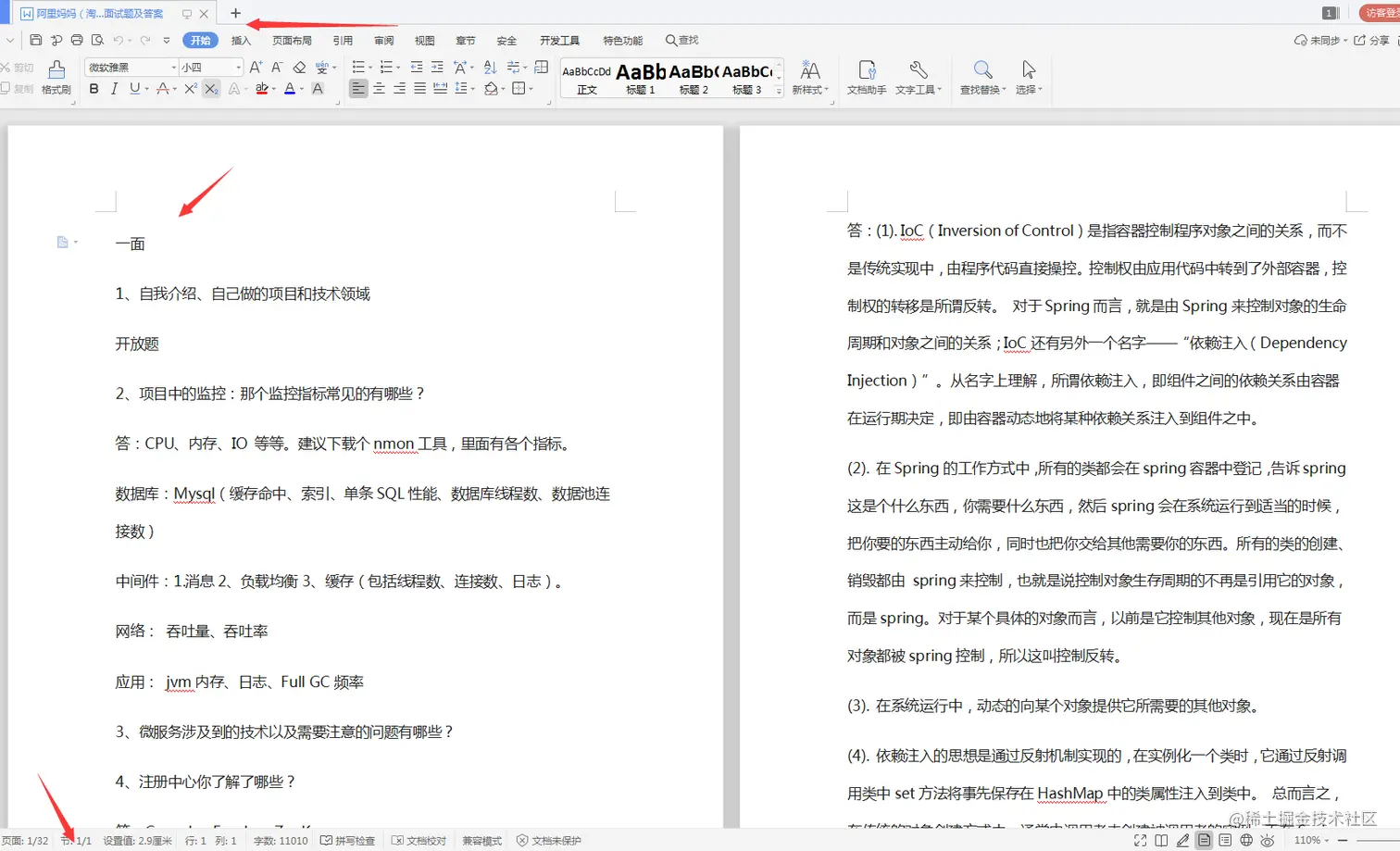Open the 引用 tab
Screen dimensions: 1400x851
click(343, 41)
